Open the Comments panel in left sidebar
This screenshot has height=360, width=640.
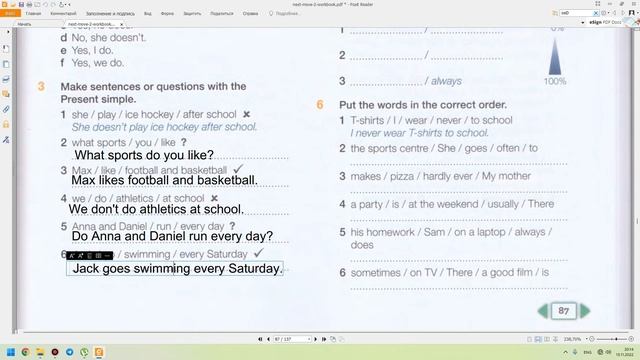click(6, 94)
